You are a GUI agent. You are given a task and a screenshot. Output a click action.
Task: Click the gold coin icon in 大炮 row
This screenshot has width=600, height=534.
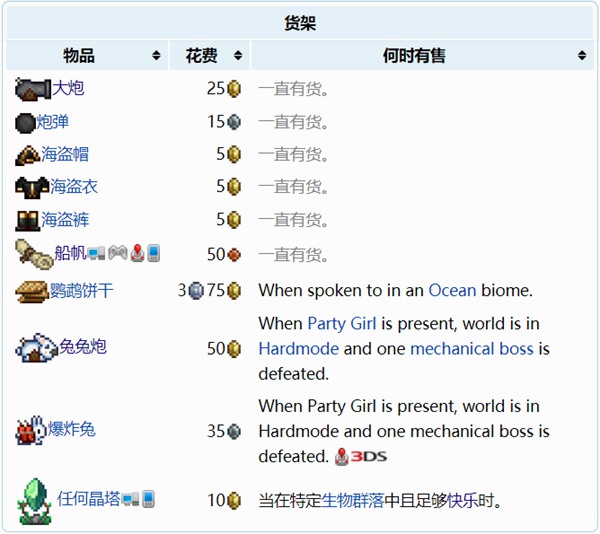(x=234, y=89)
